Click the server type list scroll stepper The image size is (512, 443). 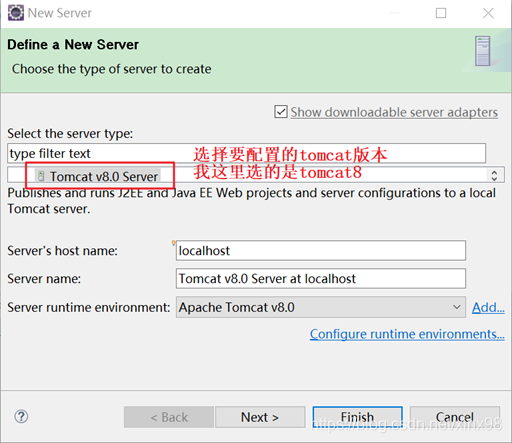(x=494, y=175)
